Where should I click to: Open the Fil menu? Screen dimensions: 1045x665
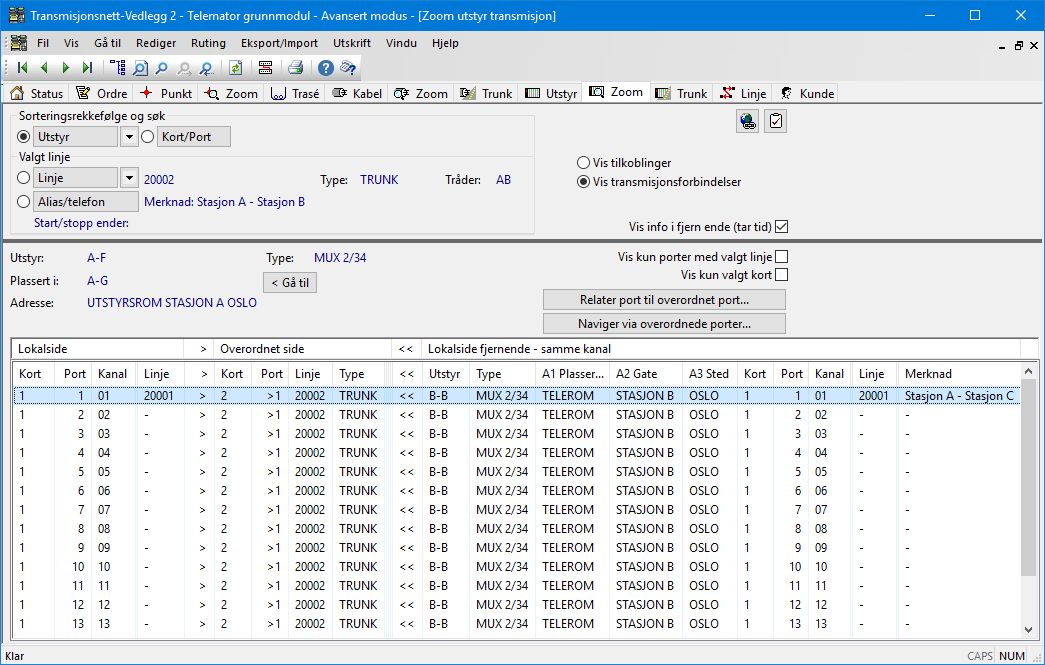(43, 43)
